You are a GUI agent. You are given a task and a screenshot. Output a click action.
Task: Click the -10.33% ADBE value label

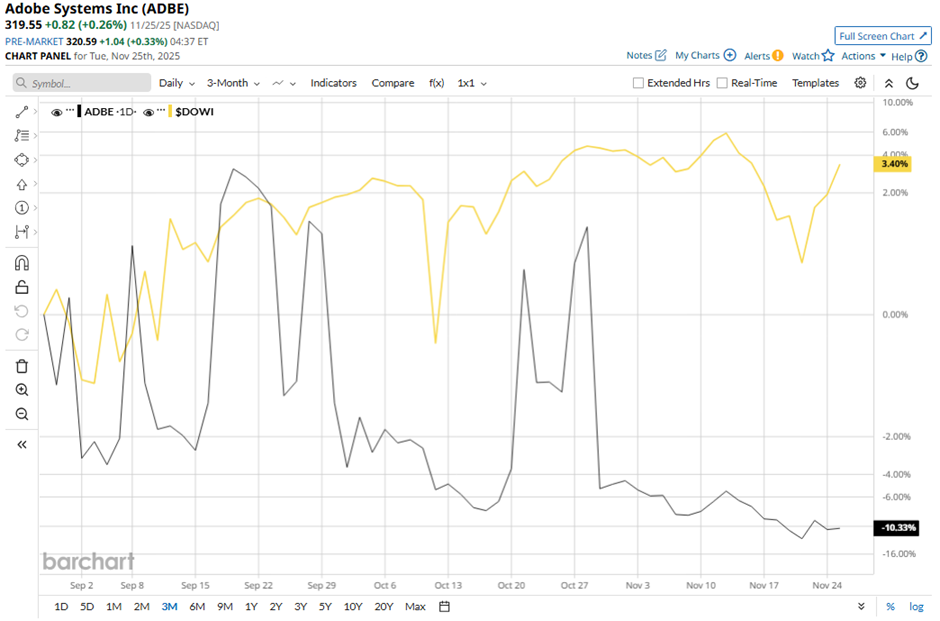[896, 528]
